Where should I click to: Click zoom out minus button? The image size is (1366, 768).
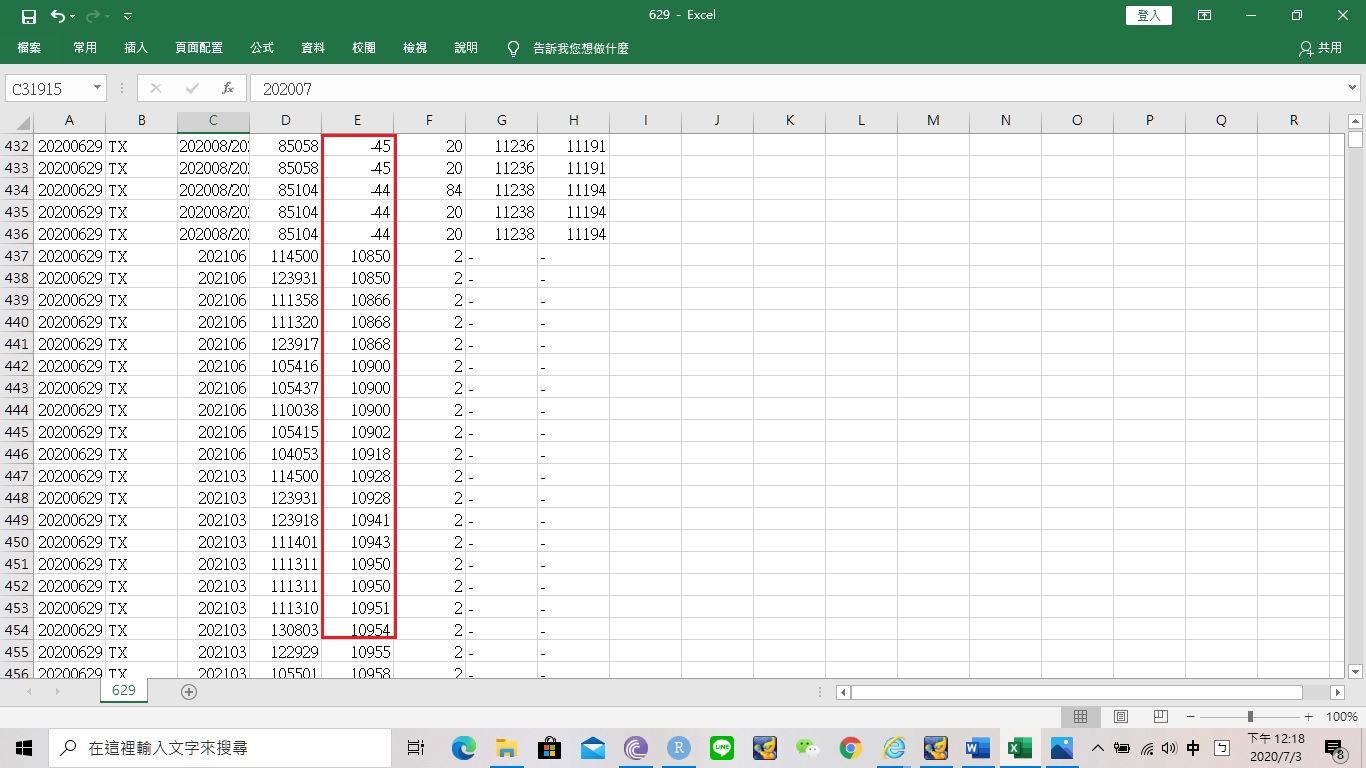(x=1190, y=717)
